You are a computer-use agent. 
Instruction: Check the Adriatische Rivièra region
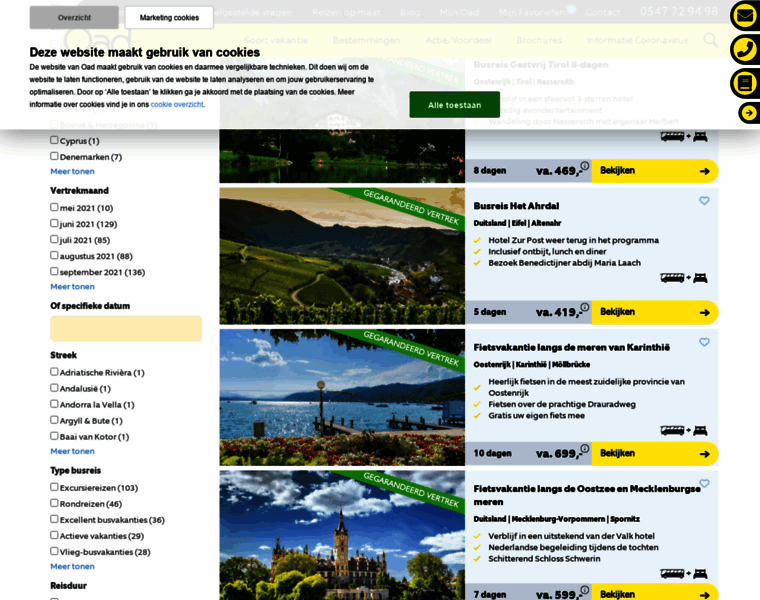[54, 372]
